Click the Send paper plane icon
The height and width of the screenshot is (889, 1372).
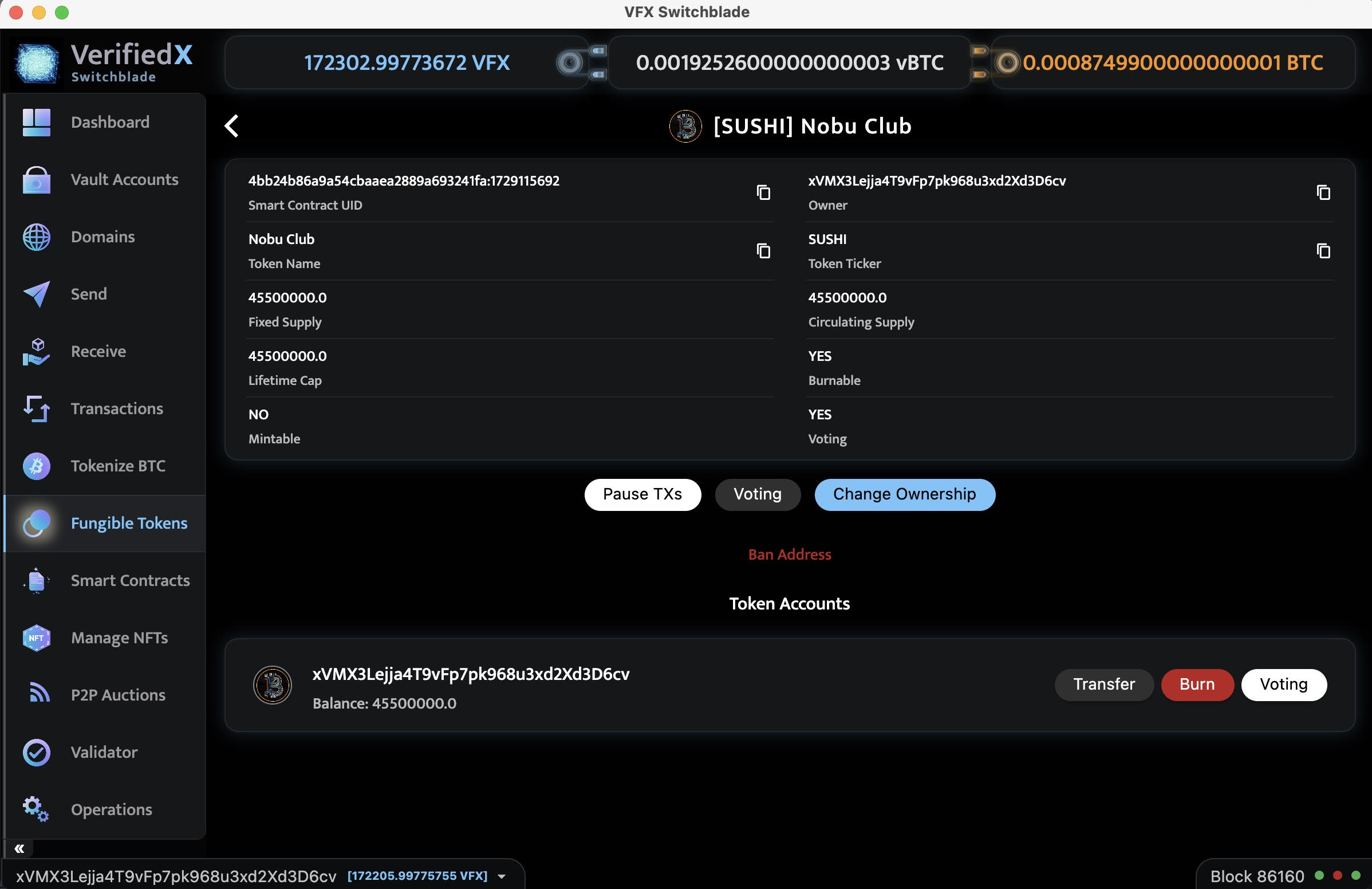36,294
